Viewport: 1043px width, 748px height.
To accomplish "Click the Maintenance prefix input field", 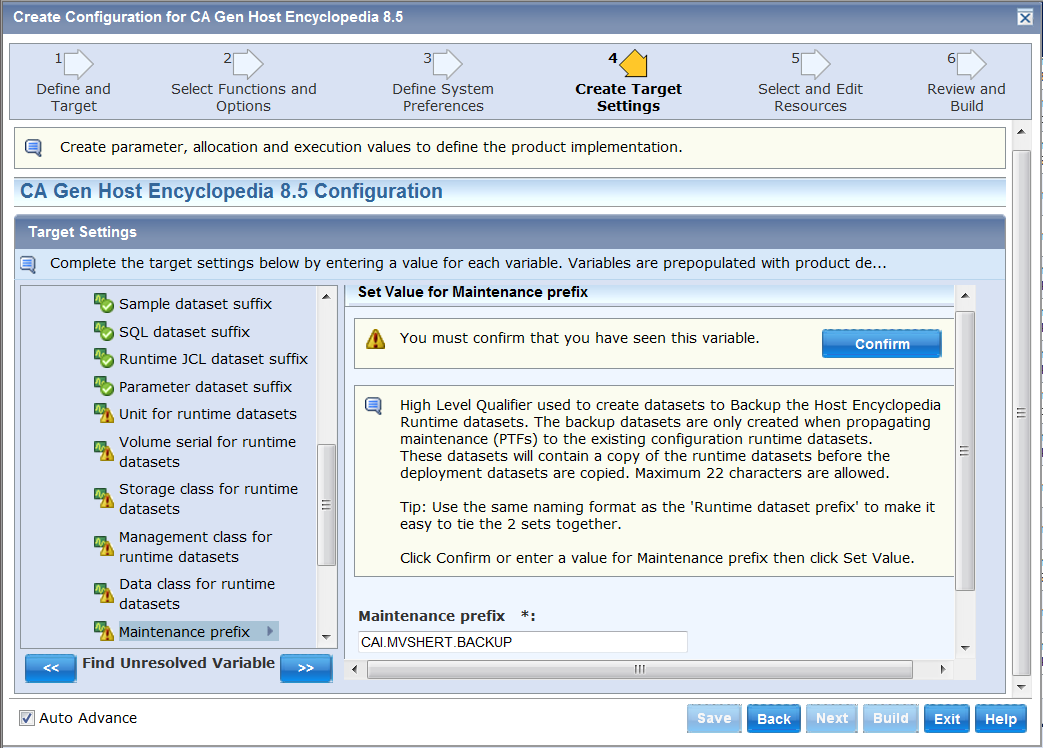I will (522, 642).
